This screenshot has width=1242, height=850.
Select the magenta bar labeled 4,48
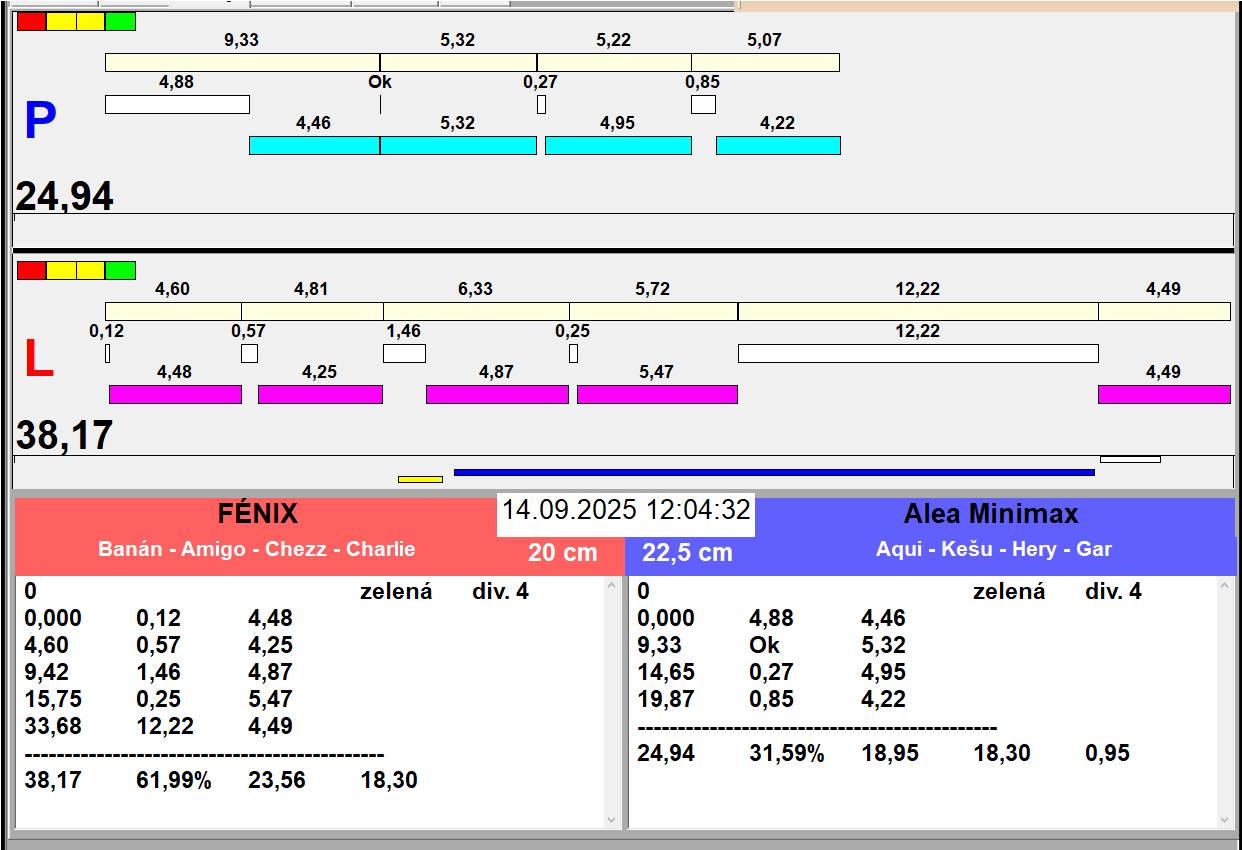tap(175, 394)
